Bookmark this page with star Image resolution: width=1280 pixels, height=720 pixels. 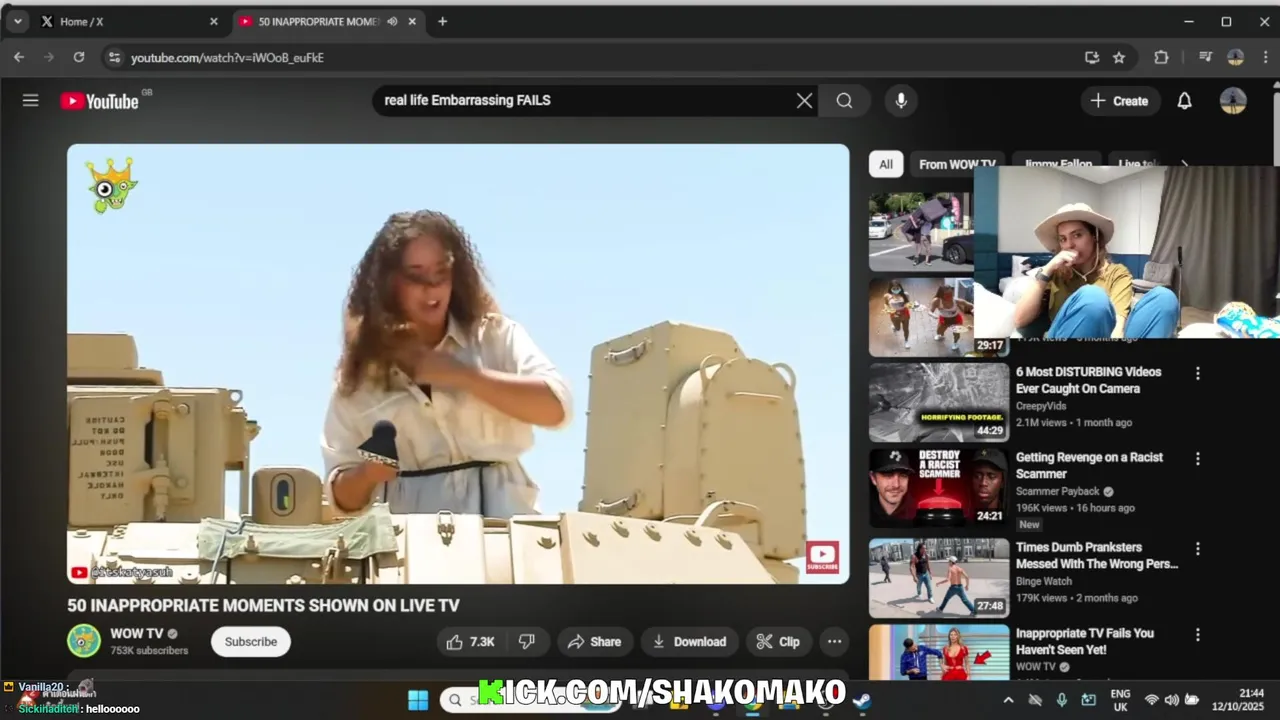(x=1119, y=57)
